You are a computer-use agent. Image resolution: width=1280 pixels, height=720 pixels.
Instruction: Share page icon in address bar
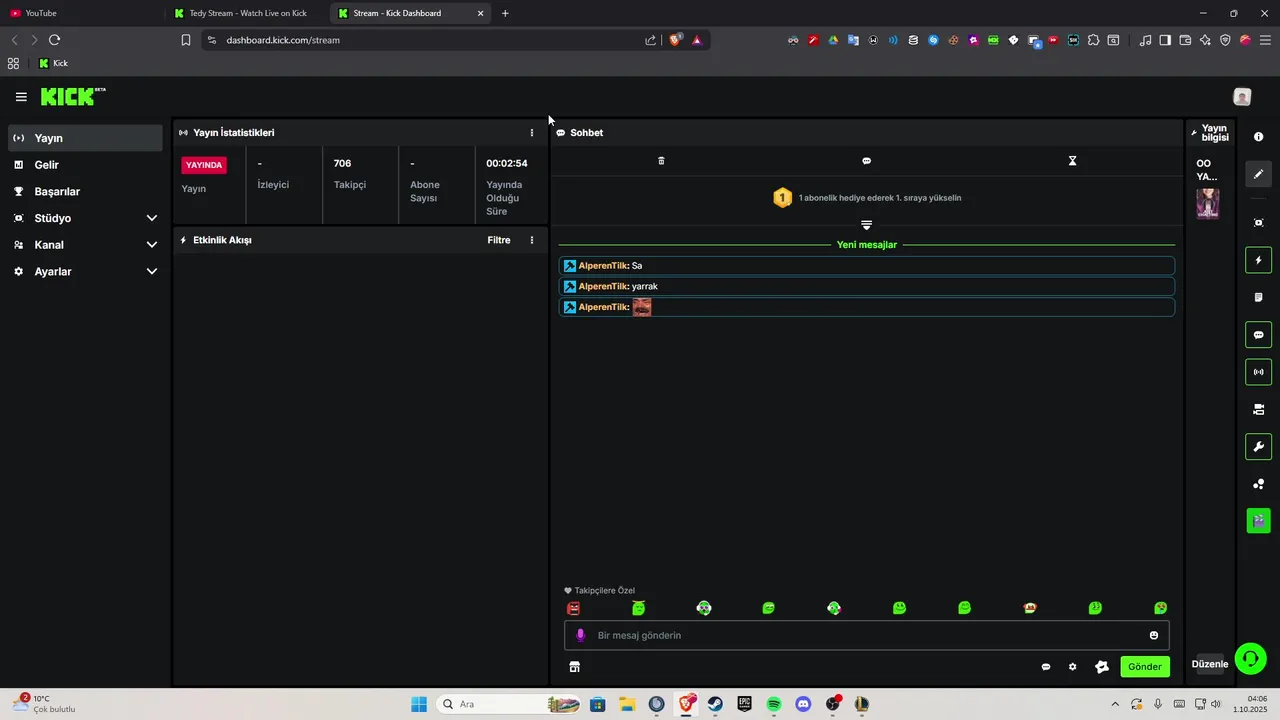click(651, 40)
